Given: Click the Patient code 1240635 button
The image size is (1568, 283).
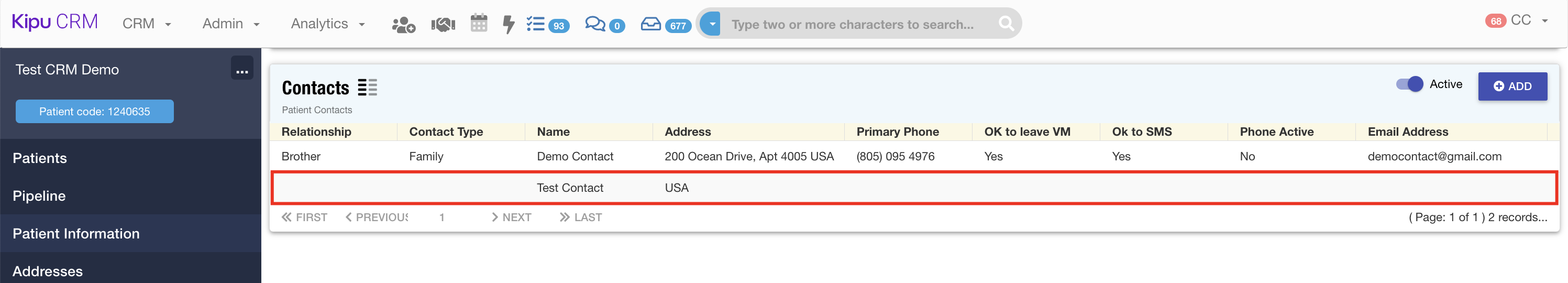Looking at the screenshot, I should [x=94, y=112].
